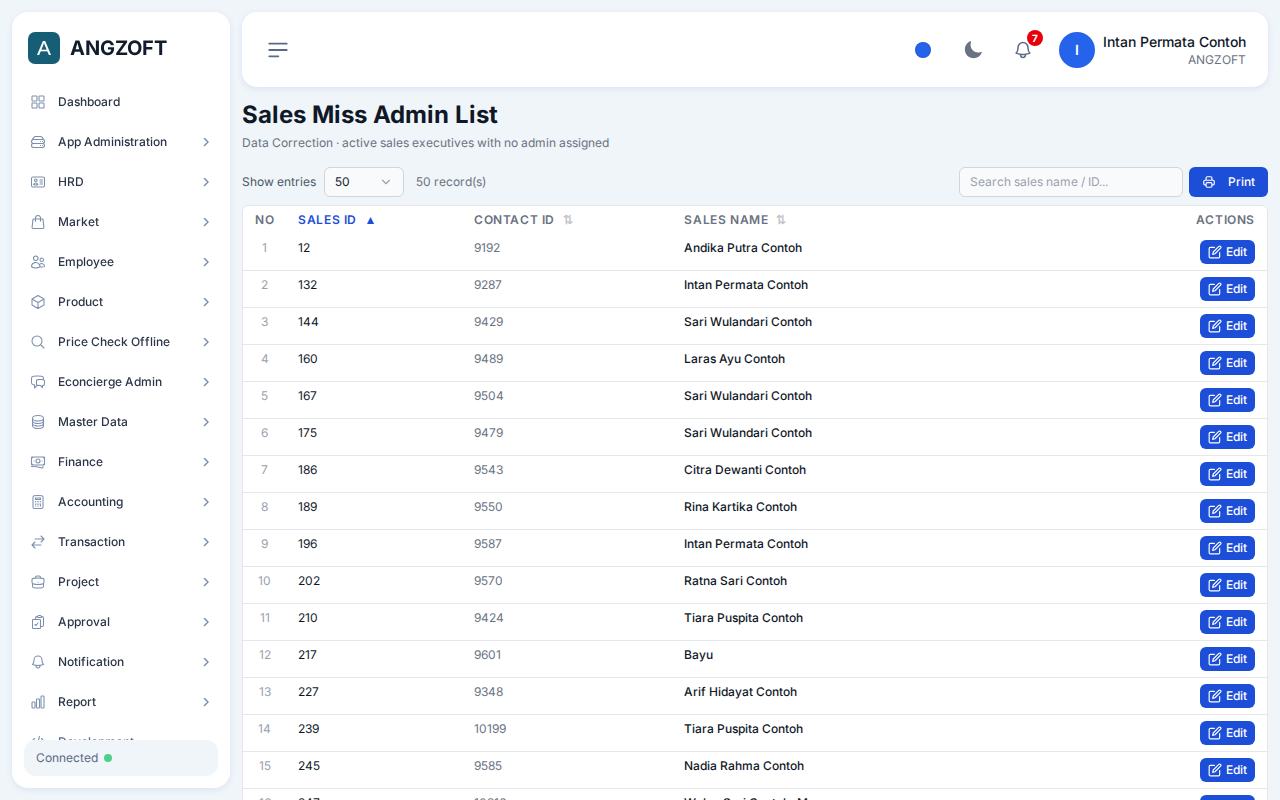The width and height of the screenshot is (1280, 800).
Task: Click the Price Check Offline magnifier icon
Action: click(38, 342)
